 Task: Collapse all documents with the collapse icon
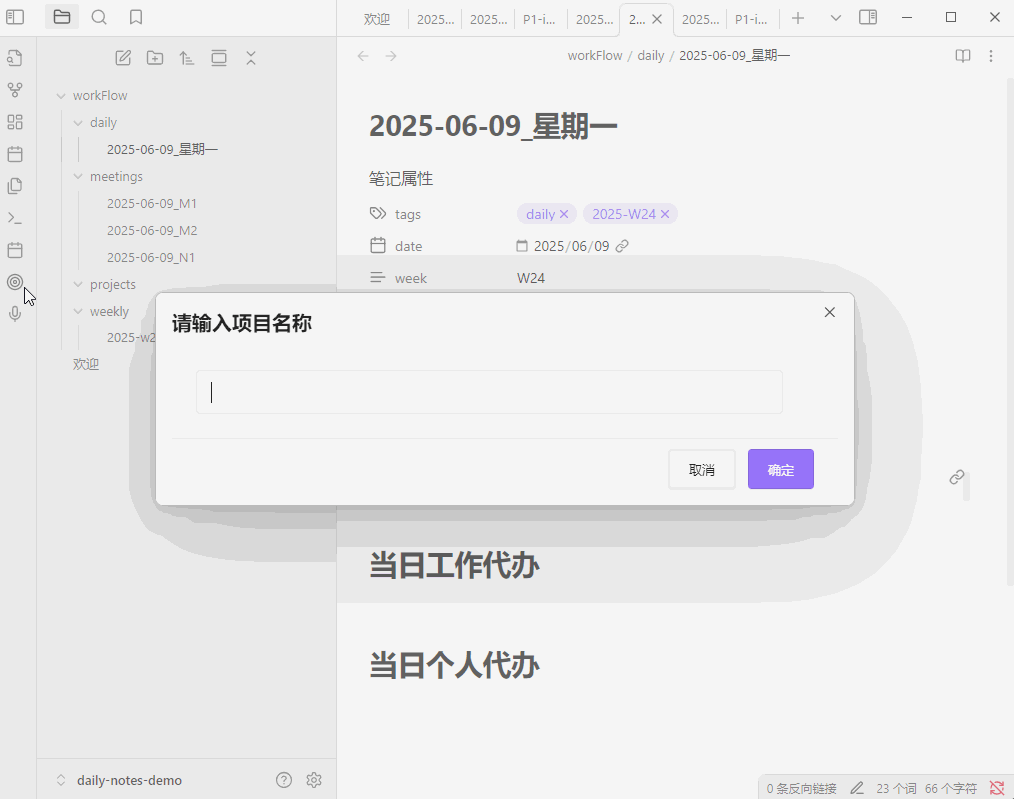click(250, 58)
